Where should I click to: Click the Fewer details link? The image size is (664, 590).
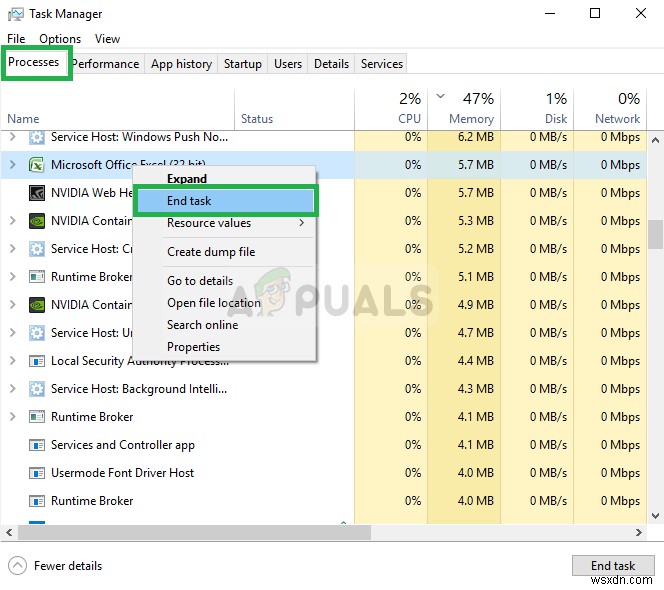68,566
